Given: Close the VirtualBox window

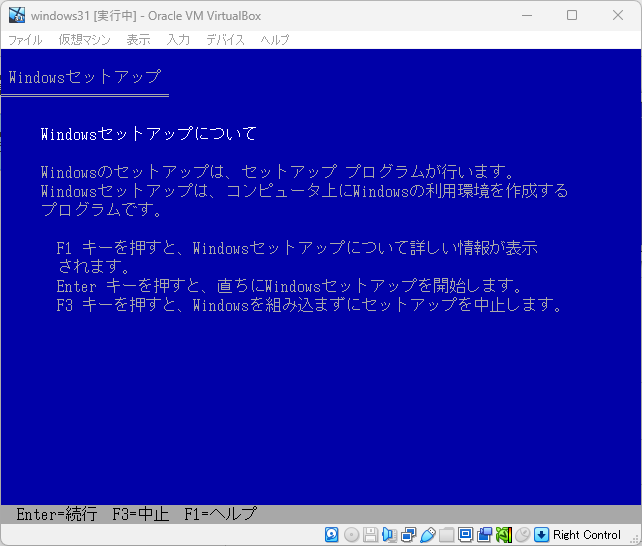Looking at the screenshot, I should (x=618, y=16).
